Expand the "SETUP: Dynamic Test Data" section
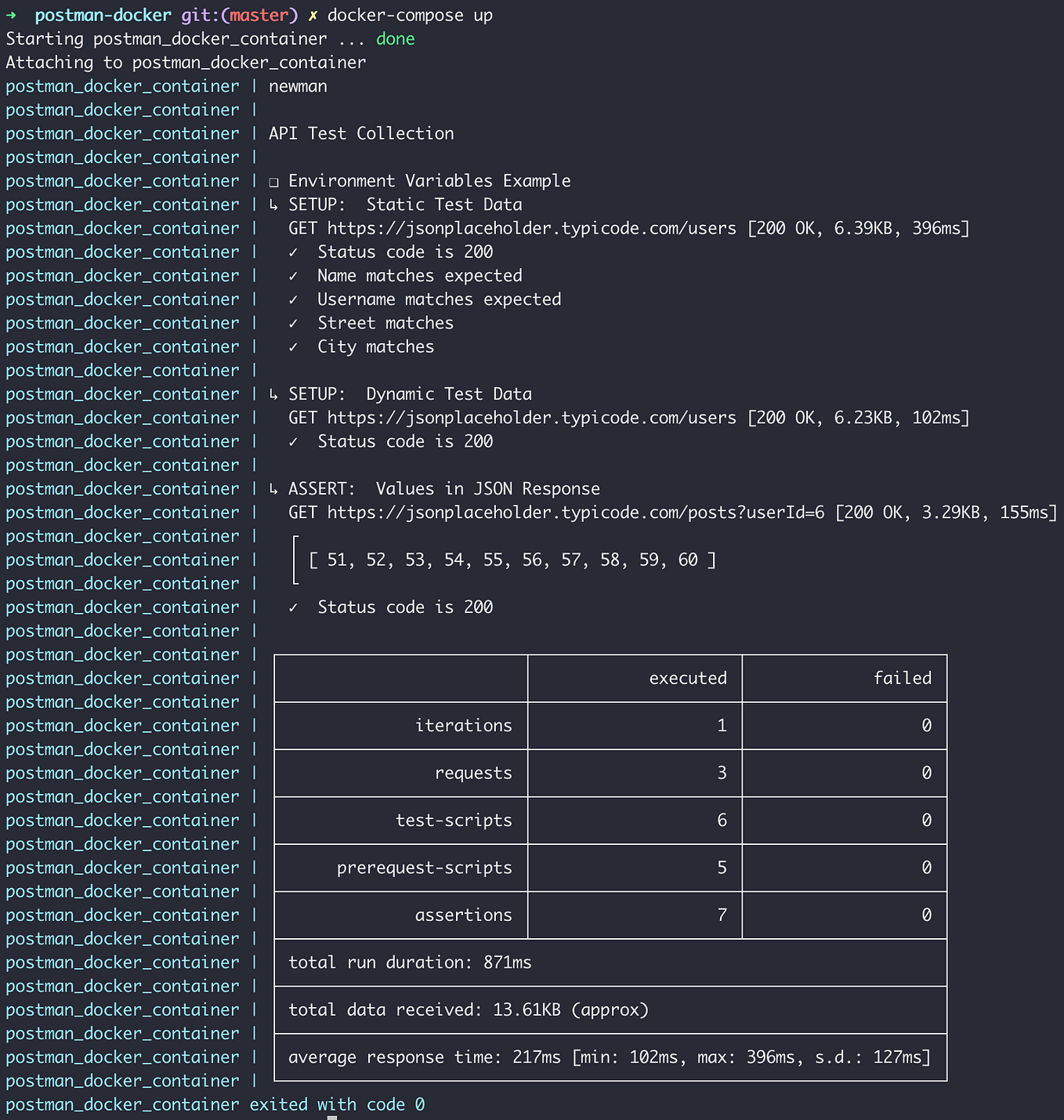Viewport: 1064px width, 1120px height. point(273,394)
